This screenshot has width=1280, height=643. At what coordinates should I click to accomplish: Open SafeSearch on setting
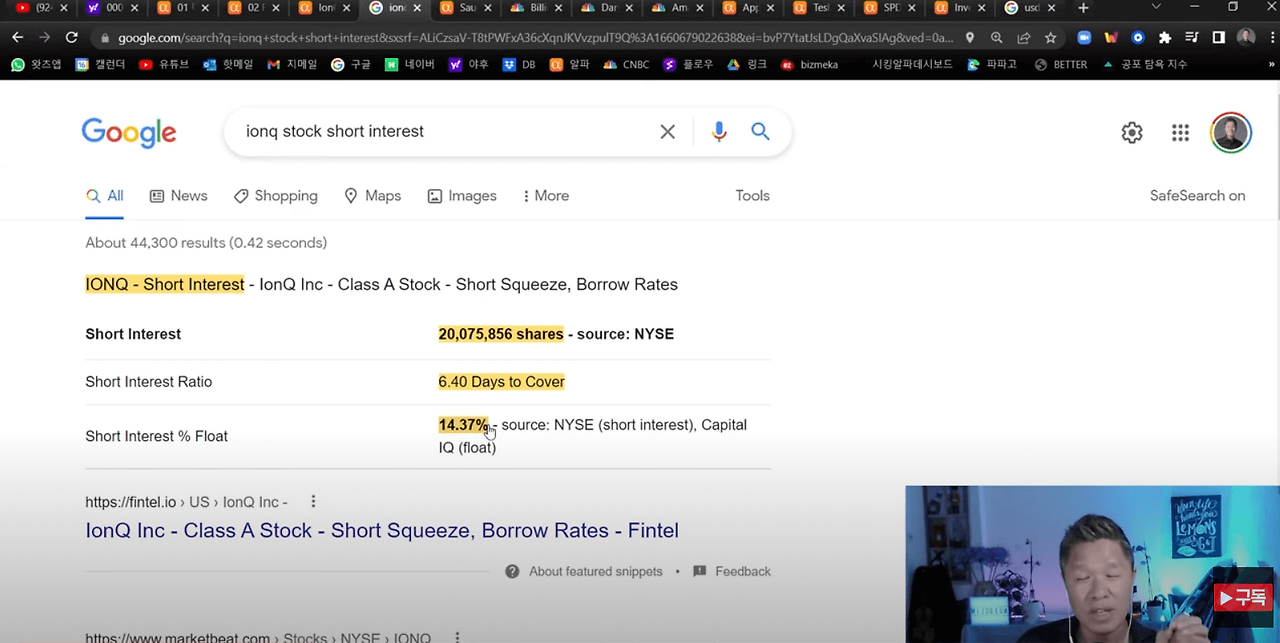tap(1197, 196)
